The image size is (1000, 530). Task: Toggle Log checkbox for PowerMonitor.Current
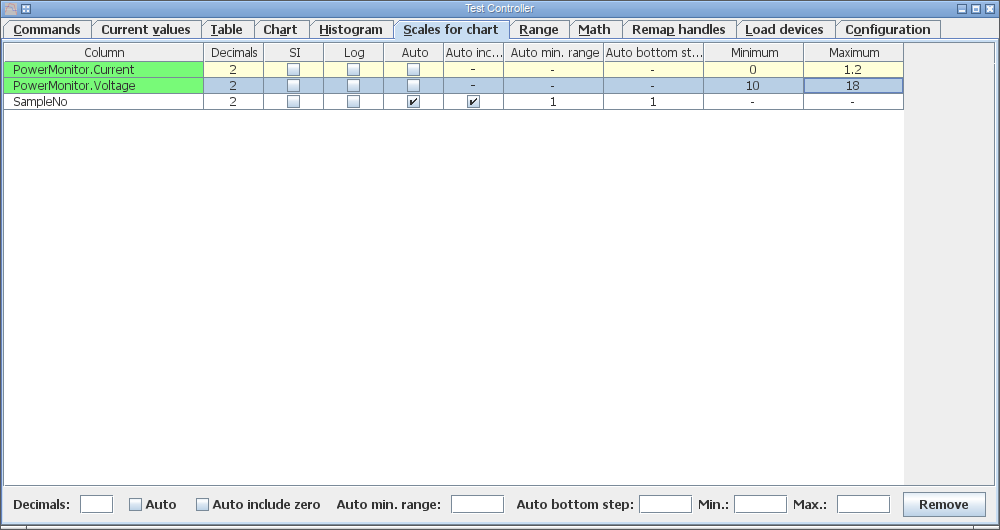click(x=353, y=70)
